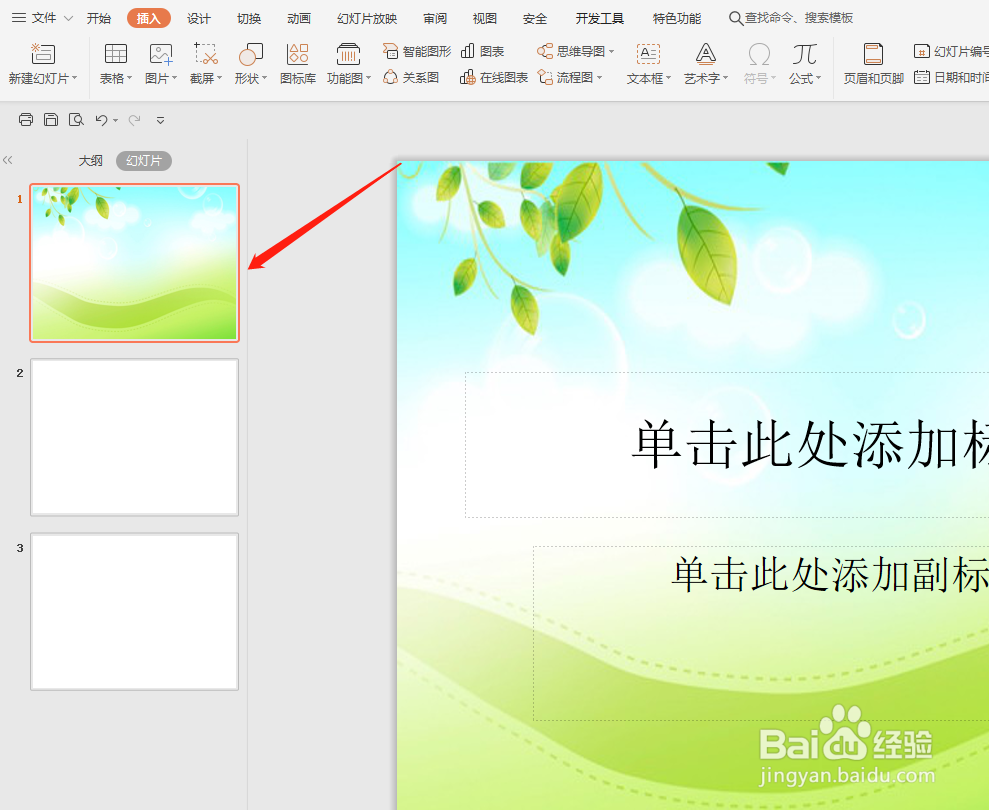Open the undo history dropdown arrow
This screenshot has height=810, width=989.
(115, 120)
